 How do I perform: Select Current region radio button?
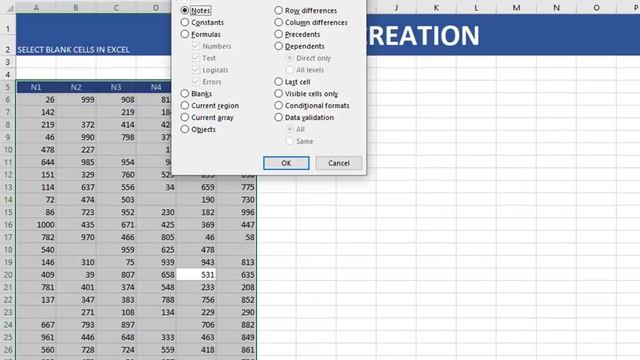210,105
